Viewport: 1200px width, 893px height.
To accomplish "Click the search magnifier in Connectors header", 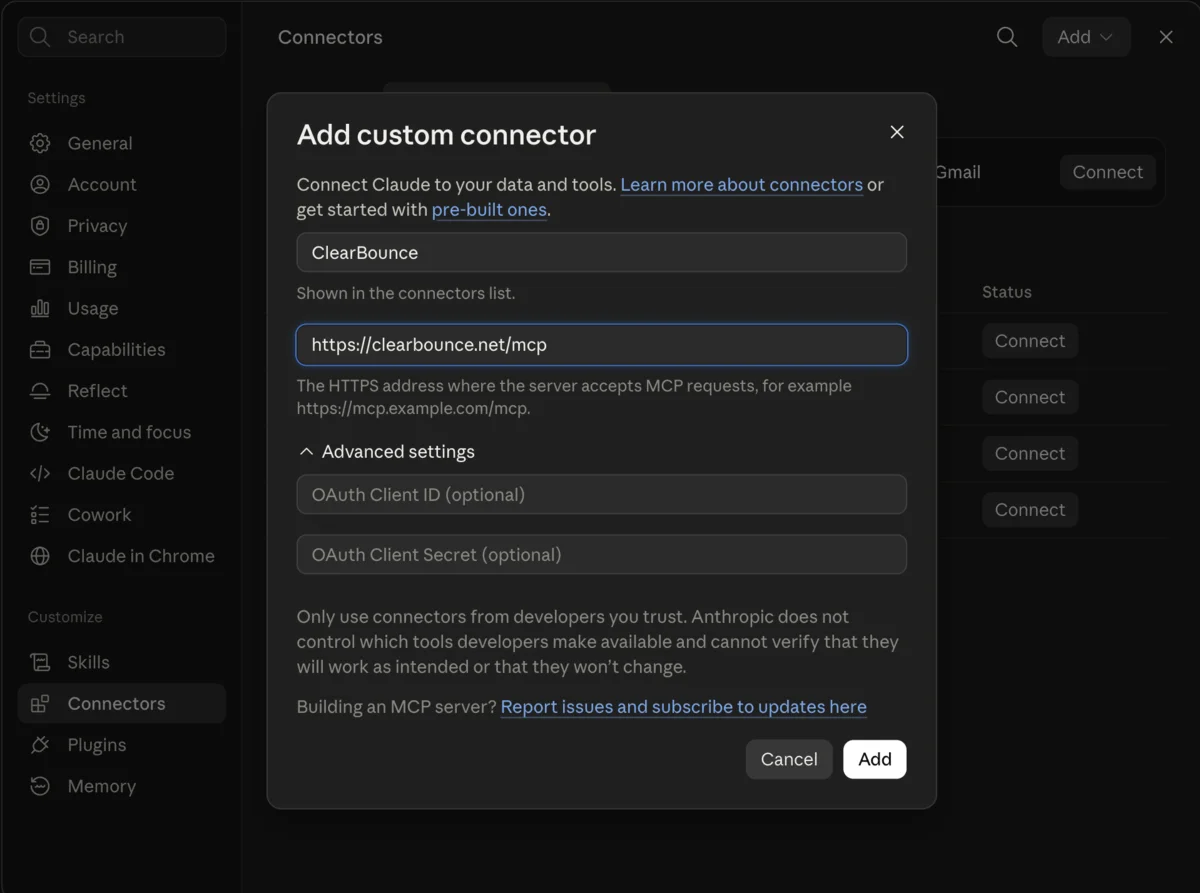I will coord(1007,37).
